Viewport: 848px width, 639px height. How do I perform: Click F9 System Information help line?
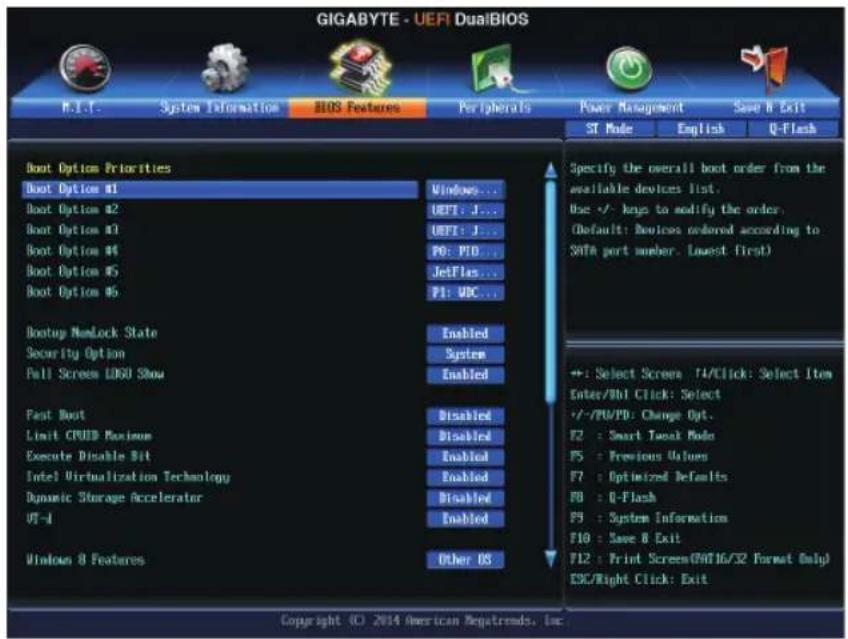[x=649, y=518]
